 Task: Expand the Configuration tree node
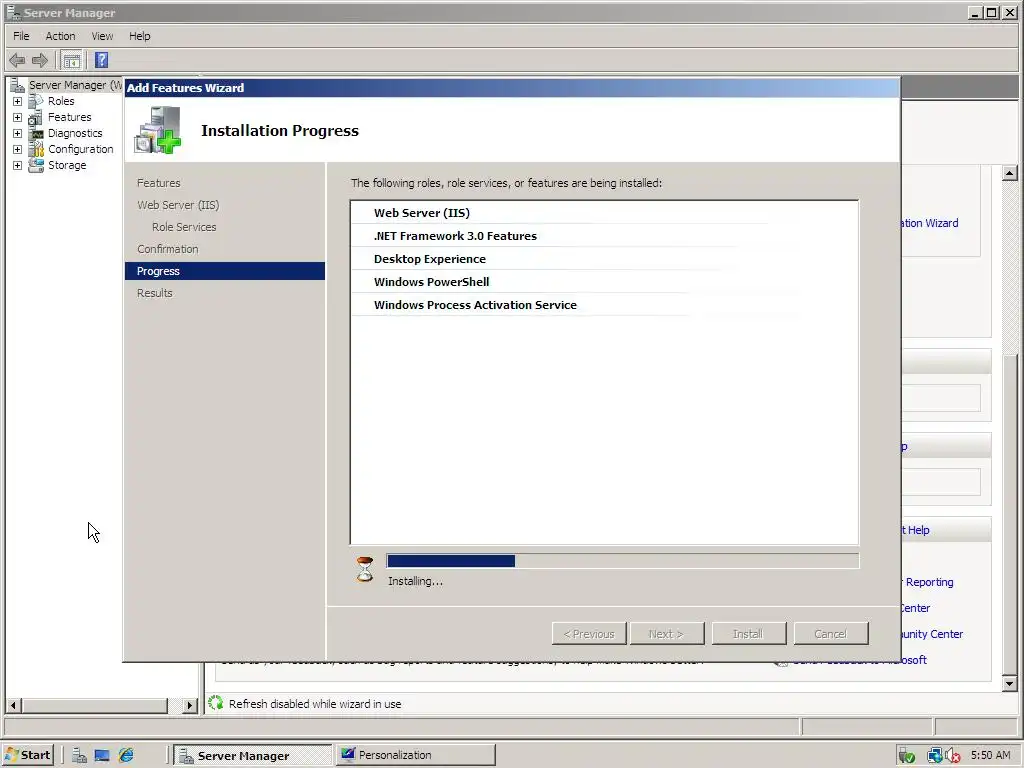click(x=18, y=150)
